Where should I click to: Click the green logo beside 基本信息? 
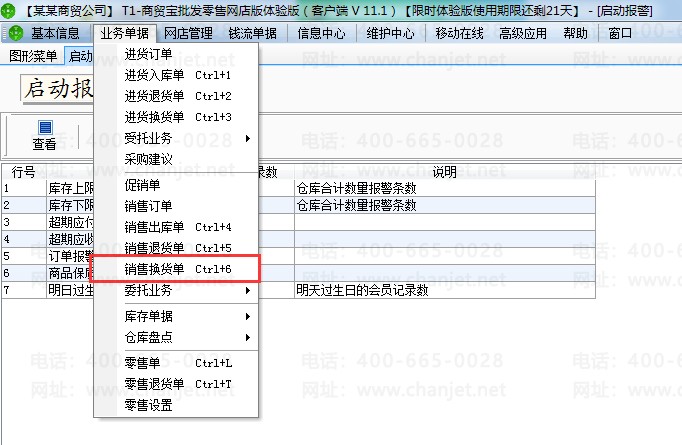coord(16,33)
